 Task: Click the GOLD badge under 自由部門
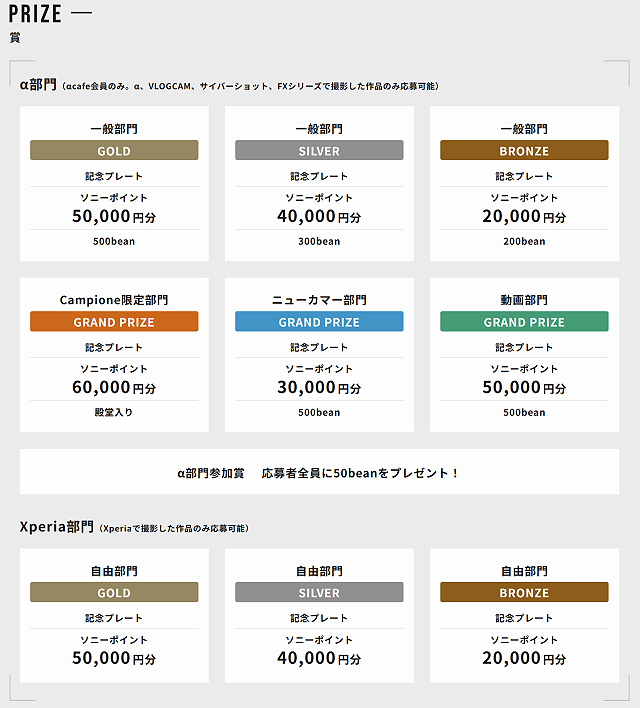(x=114, y=593)
